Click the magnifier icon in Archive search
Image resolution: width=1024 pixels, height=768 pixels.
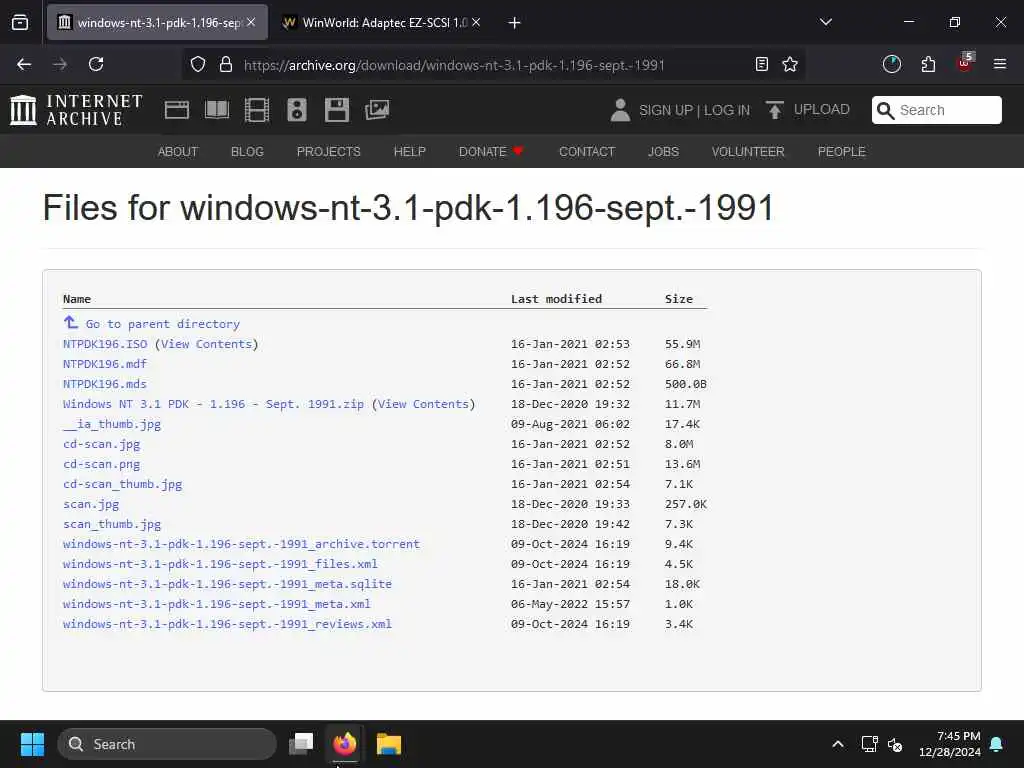tap(886, 110)
